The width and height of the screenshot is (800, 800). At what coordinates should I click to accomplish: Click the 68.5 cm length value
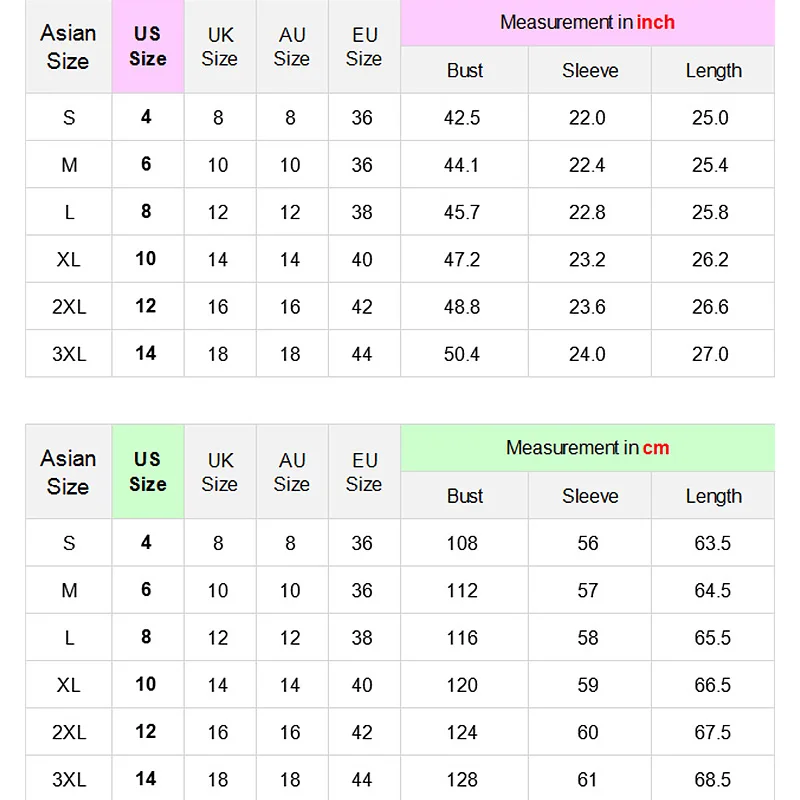point(713,780)
